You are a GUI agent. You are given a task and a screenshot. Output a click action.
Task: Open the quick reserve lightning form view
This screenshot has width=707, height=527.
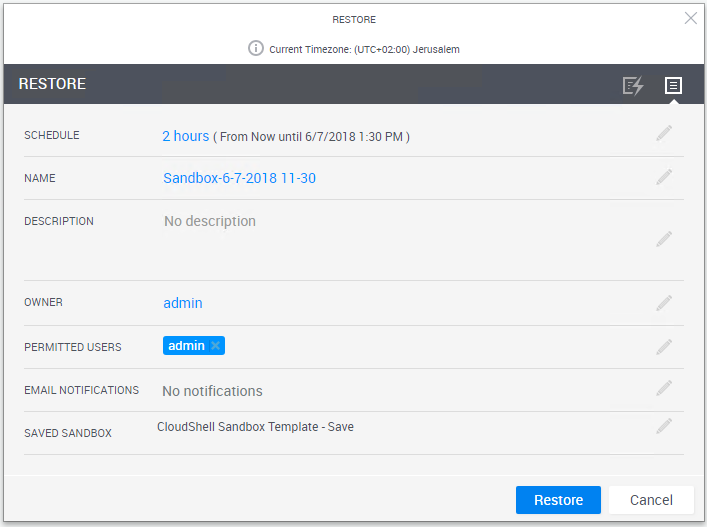(633, 86)
